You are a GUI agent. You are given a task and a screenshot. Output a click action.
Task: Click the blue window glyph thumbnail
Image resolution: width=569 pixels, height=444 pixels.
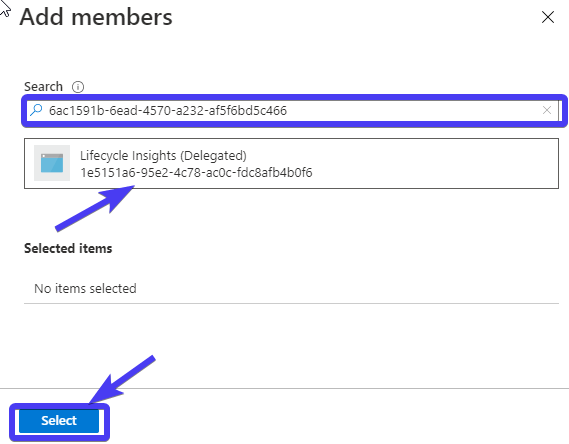(x=52, y=163)
